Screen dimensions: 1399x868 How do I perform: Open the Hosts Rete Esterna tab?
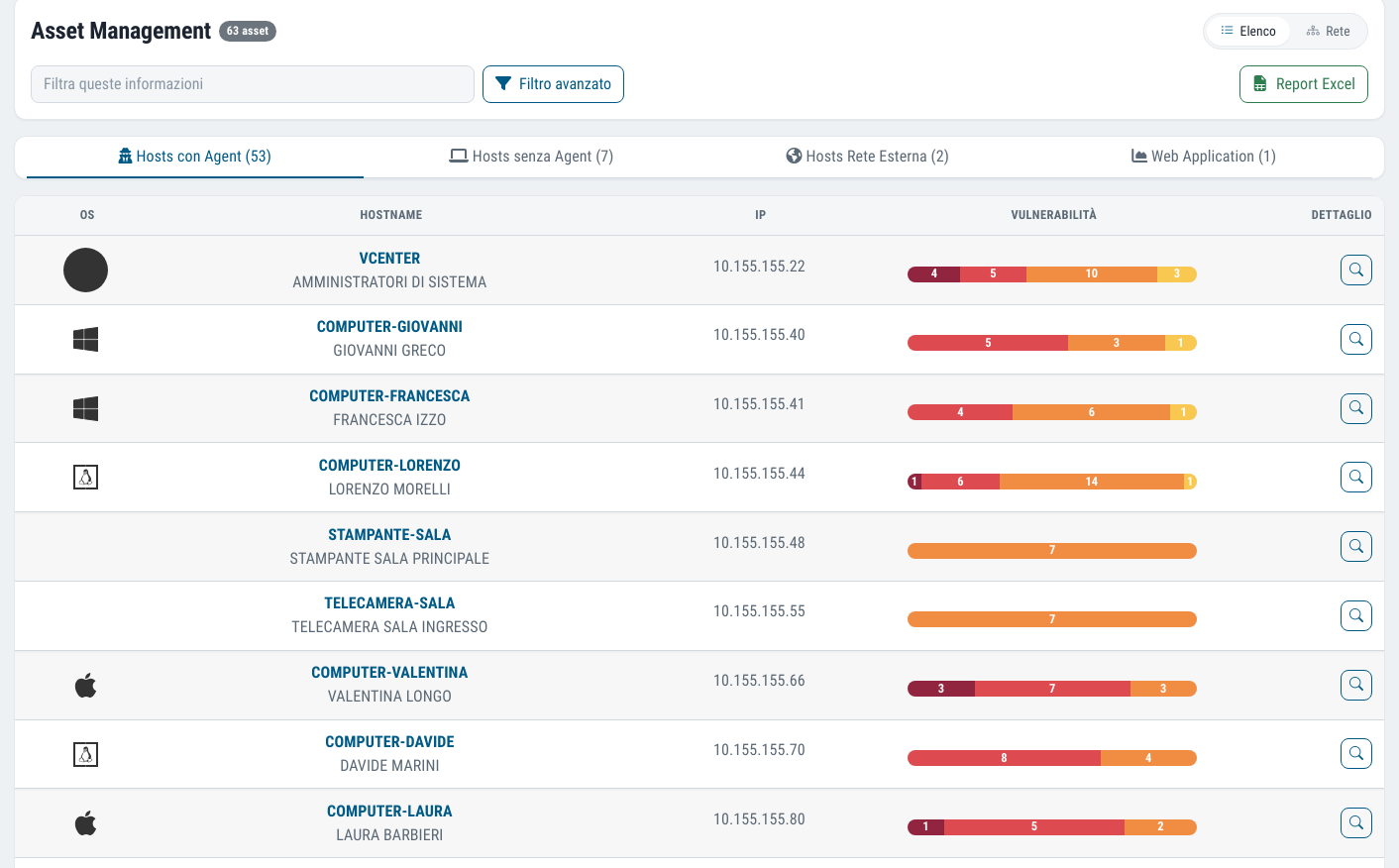coord(868,157)
